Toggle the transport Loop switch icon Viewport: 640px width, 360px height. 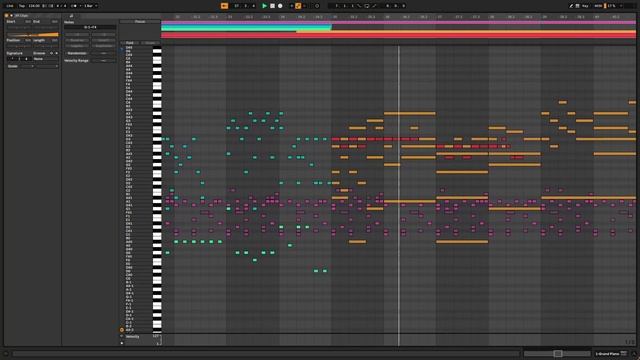coord(367,6)
